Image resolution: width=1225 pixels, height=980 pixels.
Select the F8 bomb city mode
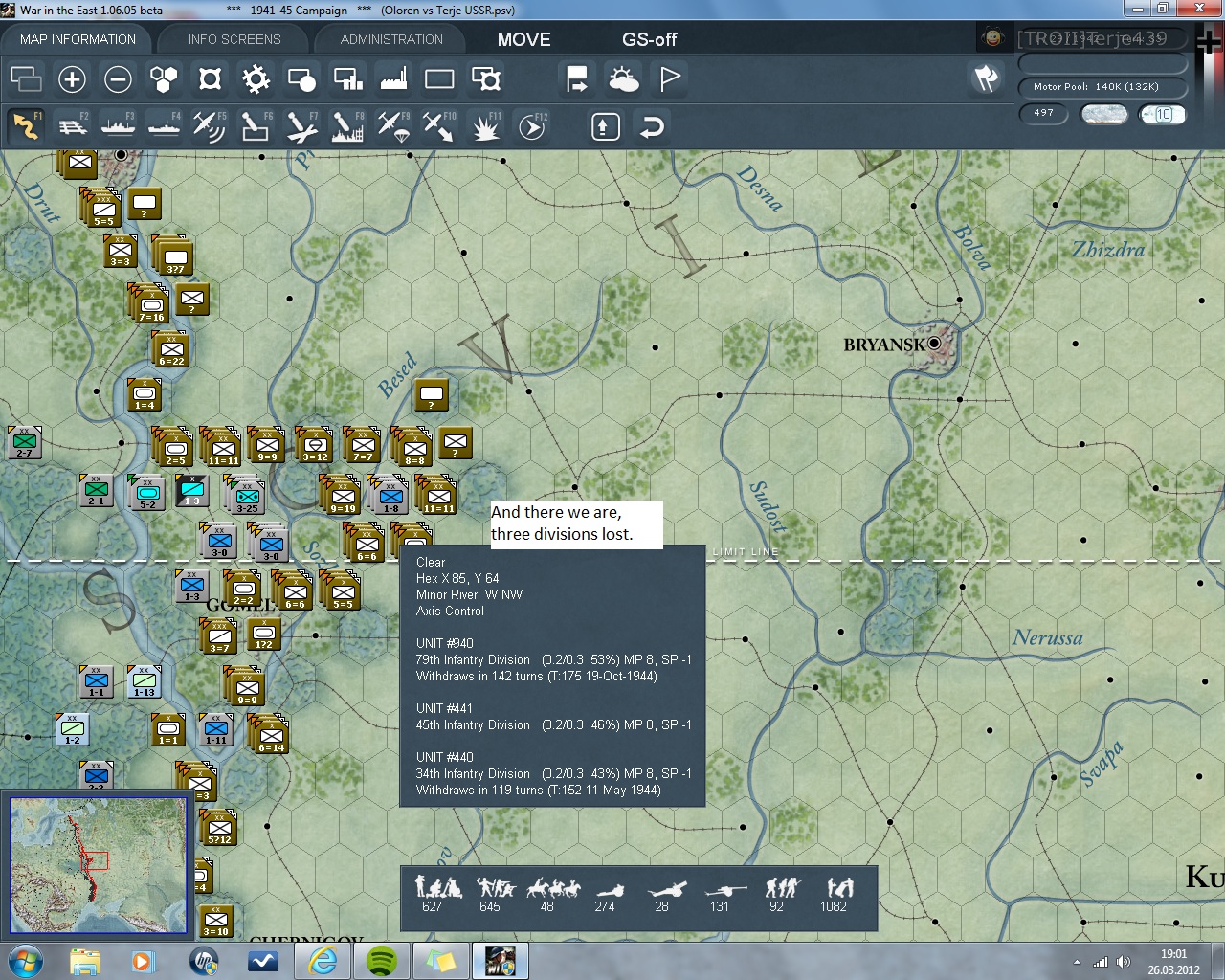347,126
